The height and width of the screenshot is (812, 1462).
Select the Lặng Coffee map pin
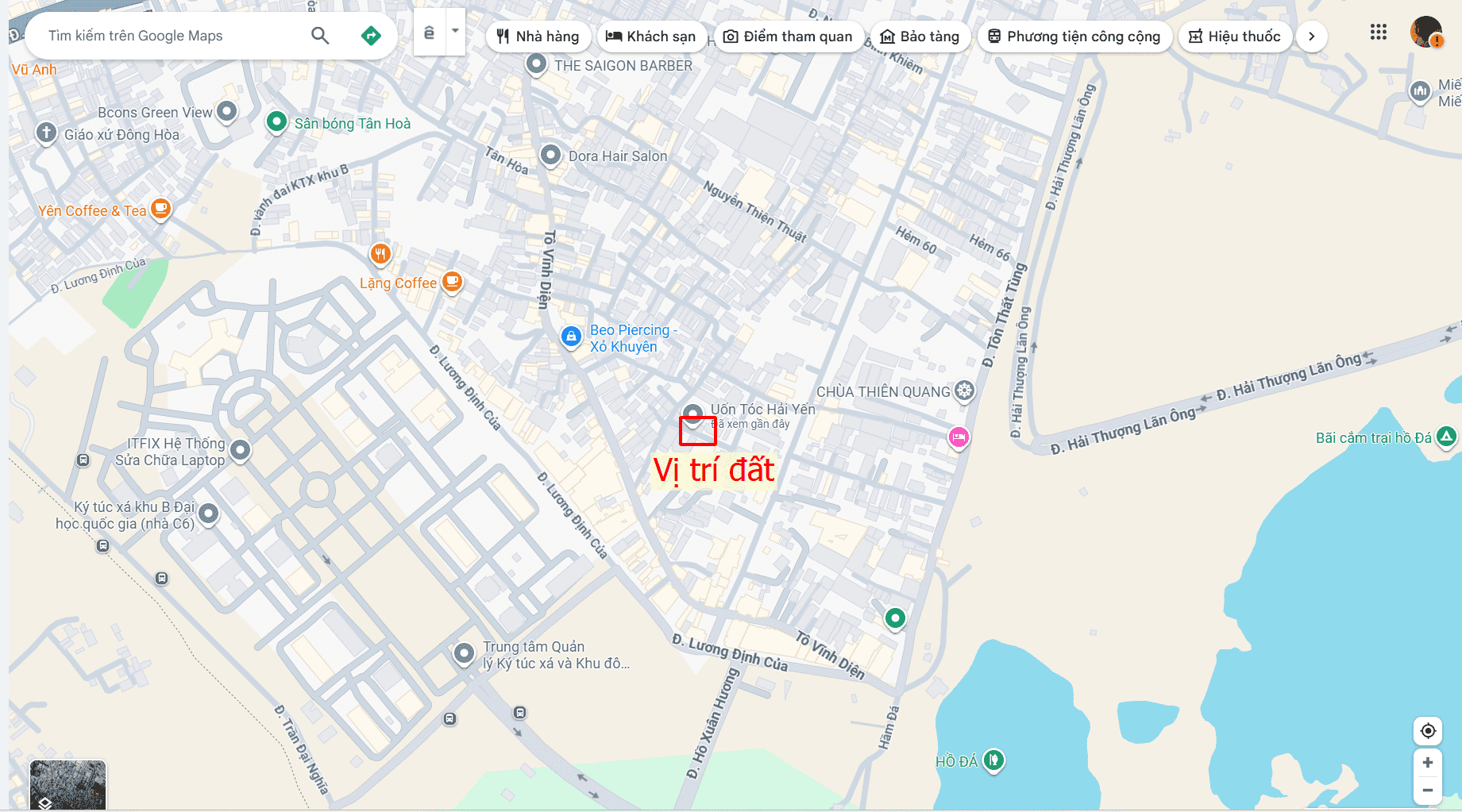pyautogui.click(x=452, y=282)
